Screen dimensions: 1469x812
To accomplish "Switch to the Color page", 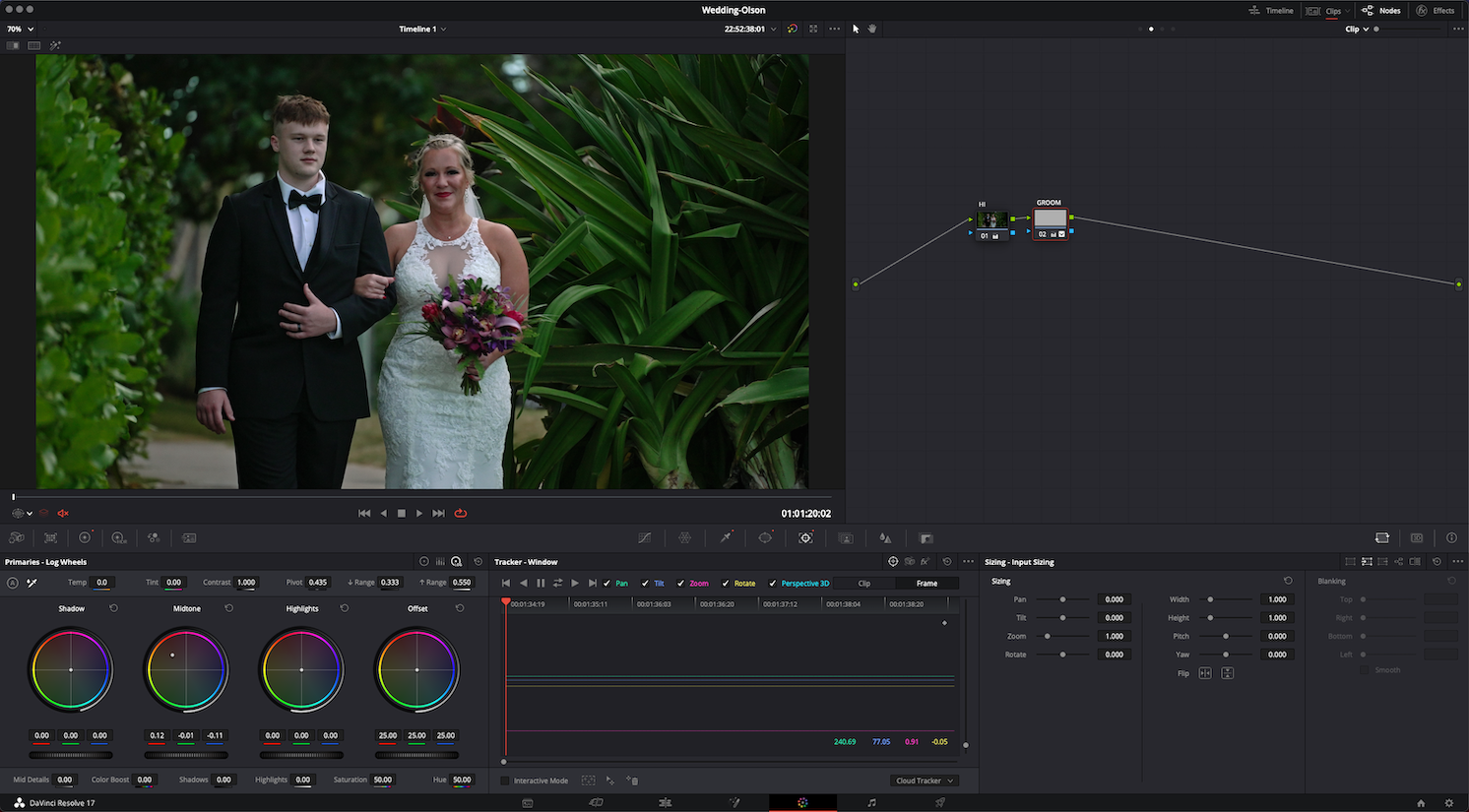I will [802, 803].
